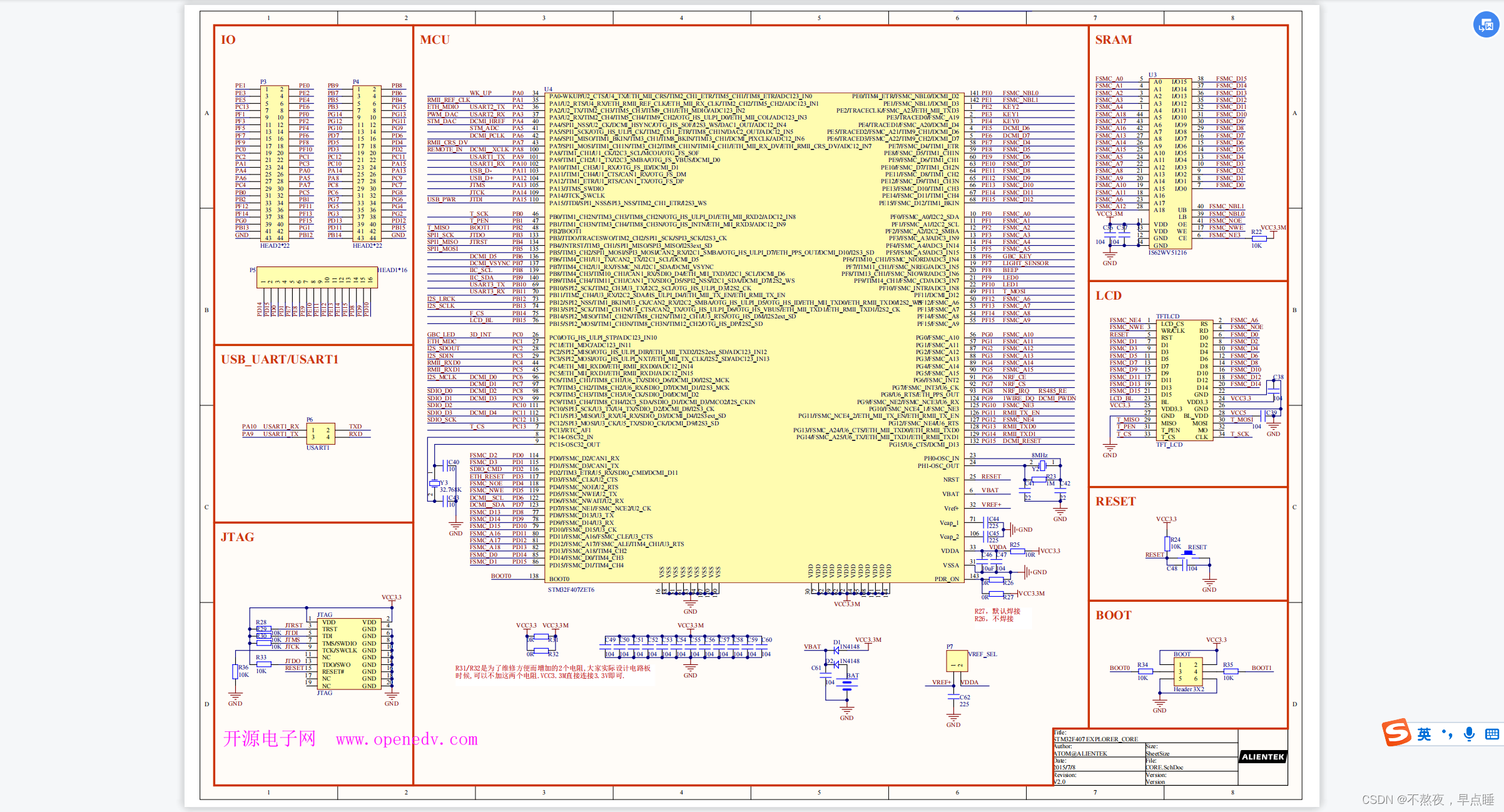
Task: Toggle the punctuation mode icon in IME bar
Action: [x=1447, y=734]
